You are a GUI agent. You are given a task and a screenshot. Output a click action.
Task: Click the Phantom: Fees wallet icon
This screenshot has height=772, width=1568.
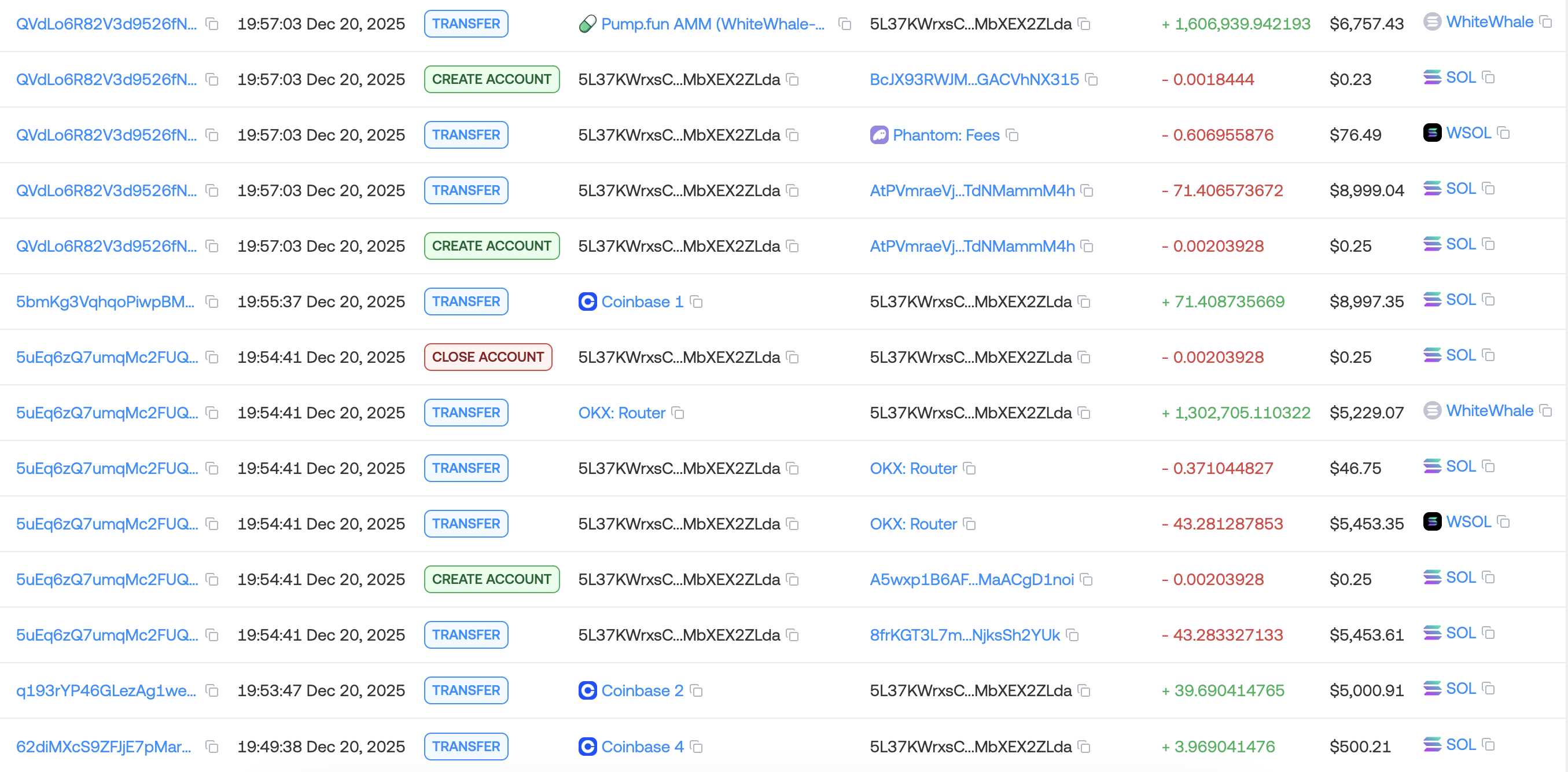coord(879,135)
